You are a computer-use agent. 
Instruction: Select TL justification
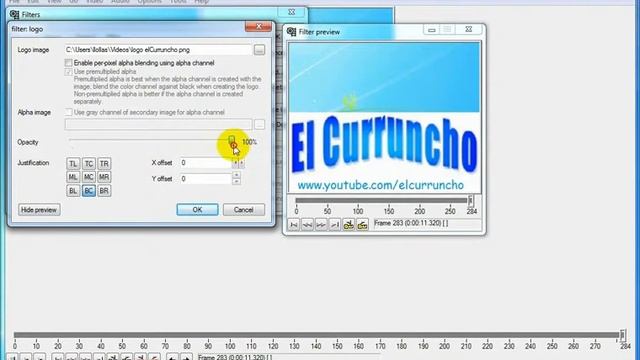coord(73,164)
